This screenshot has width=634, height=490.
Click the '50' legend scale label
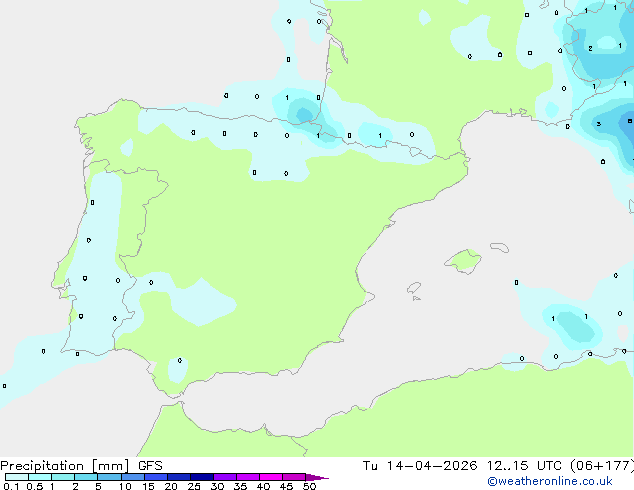click(310, 486)
